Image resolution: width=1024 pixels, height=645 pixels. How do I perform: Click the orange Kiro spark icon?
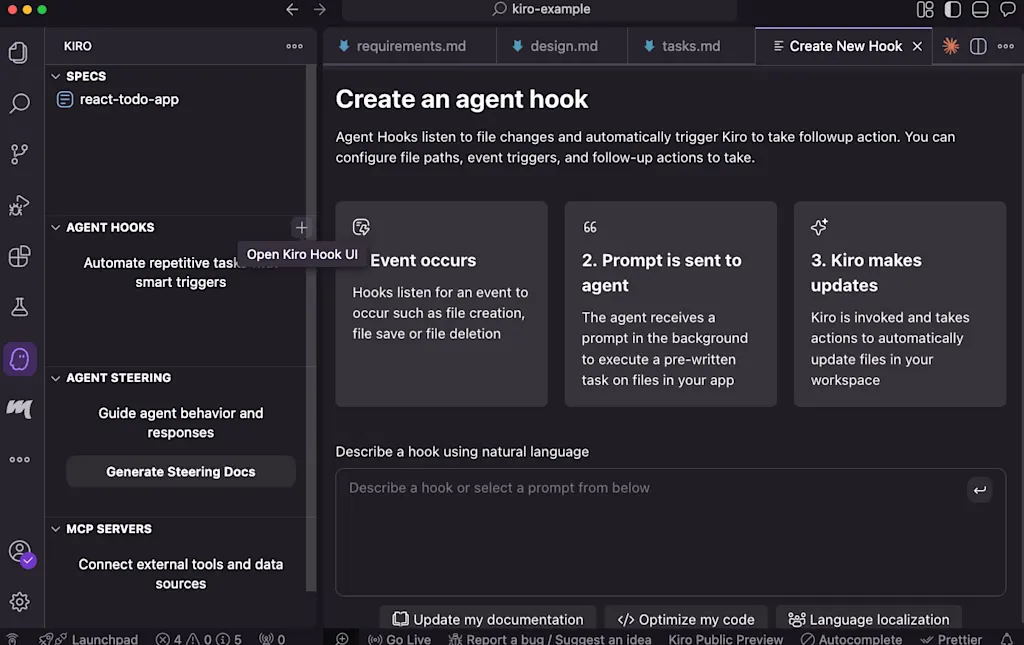950,46
